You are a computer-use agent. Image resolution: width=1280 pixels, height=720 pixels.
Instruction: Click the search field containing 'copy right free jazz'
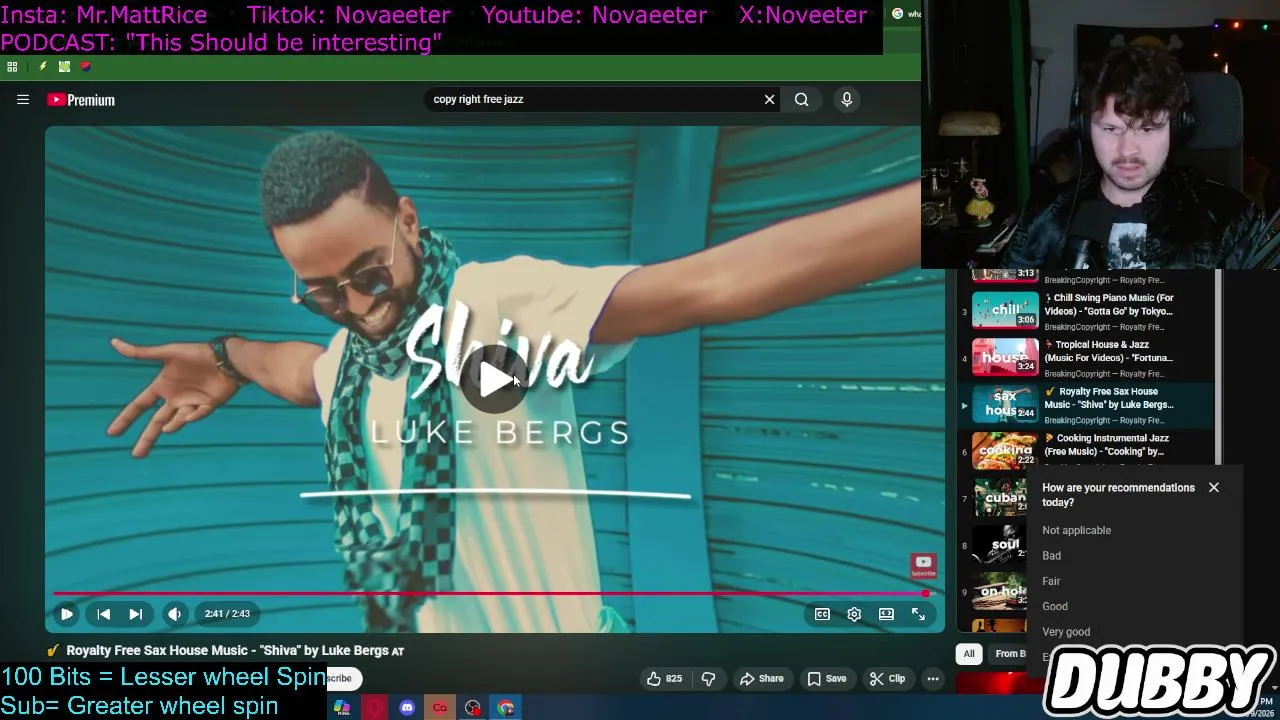coord(594,99)
